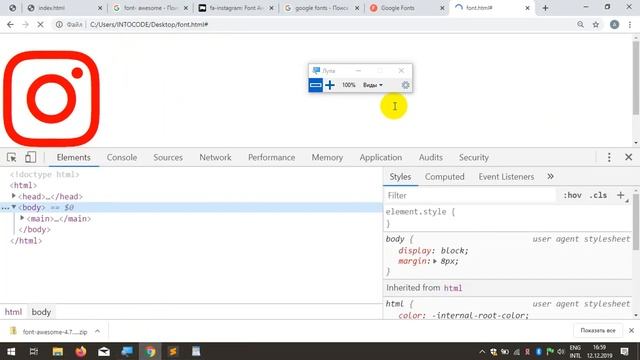Click the browser back arrow
This screenshot has height=360, width=640.
(x=10, y=24)
